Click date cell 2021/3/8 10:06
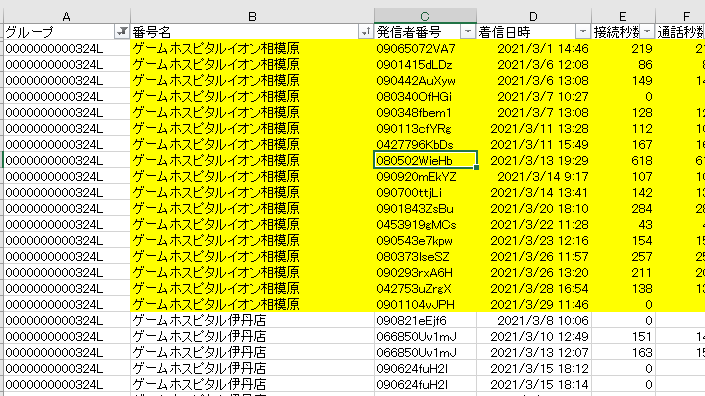The width and height of the screenshot is (705, 396). (x=534, y=320)
